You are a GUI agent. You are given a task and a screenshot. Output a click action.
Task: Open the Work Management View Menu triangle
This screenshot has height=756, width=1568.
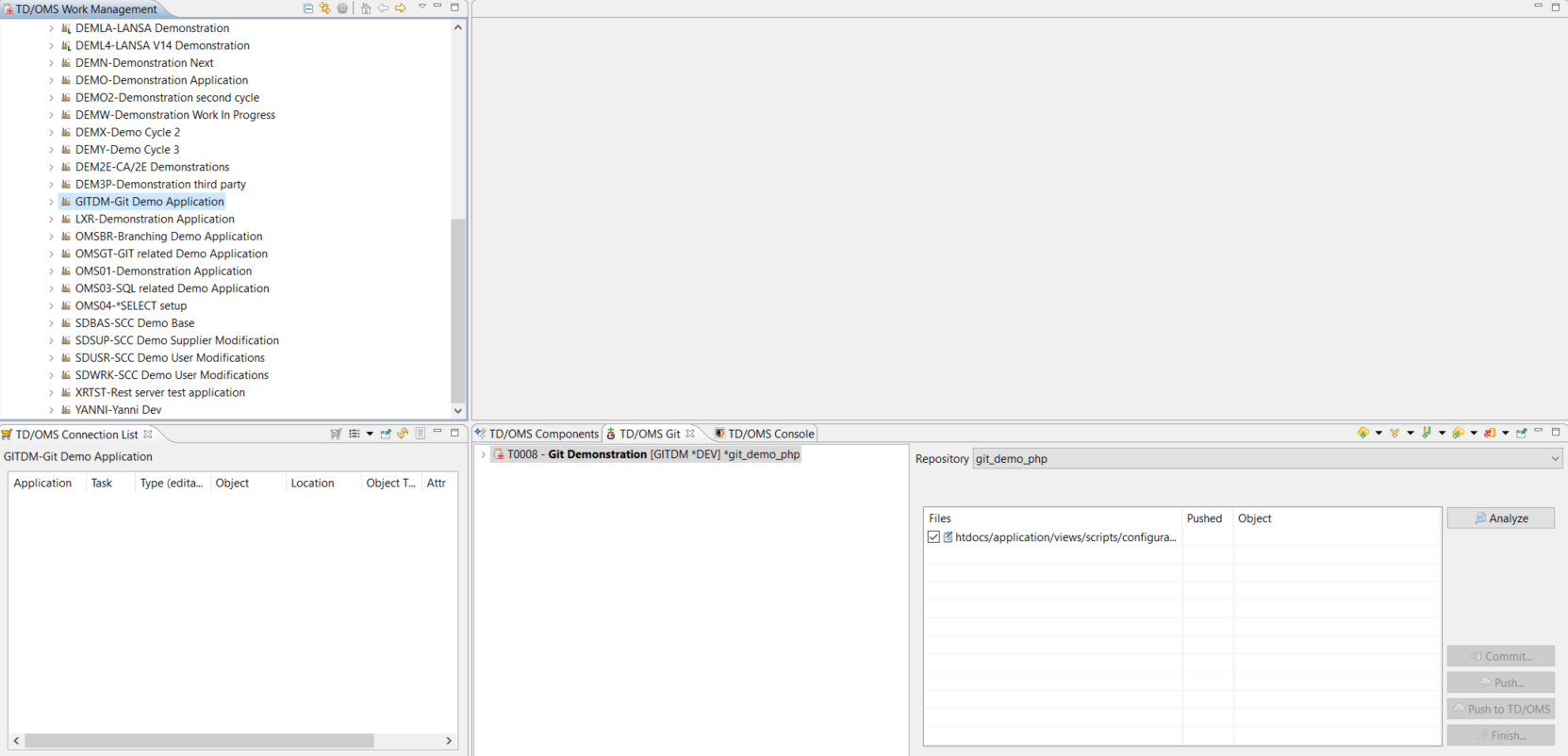(x=421, y=8)
